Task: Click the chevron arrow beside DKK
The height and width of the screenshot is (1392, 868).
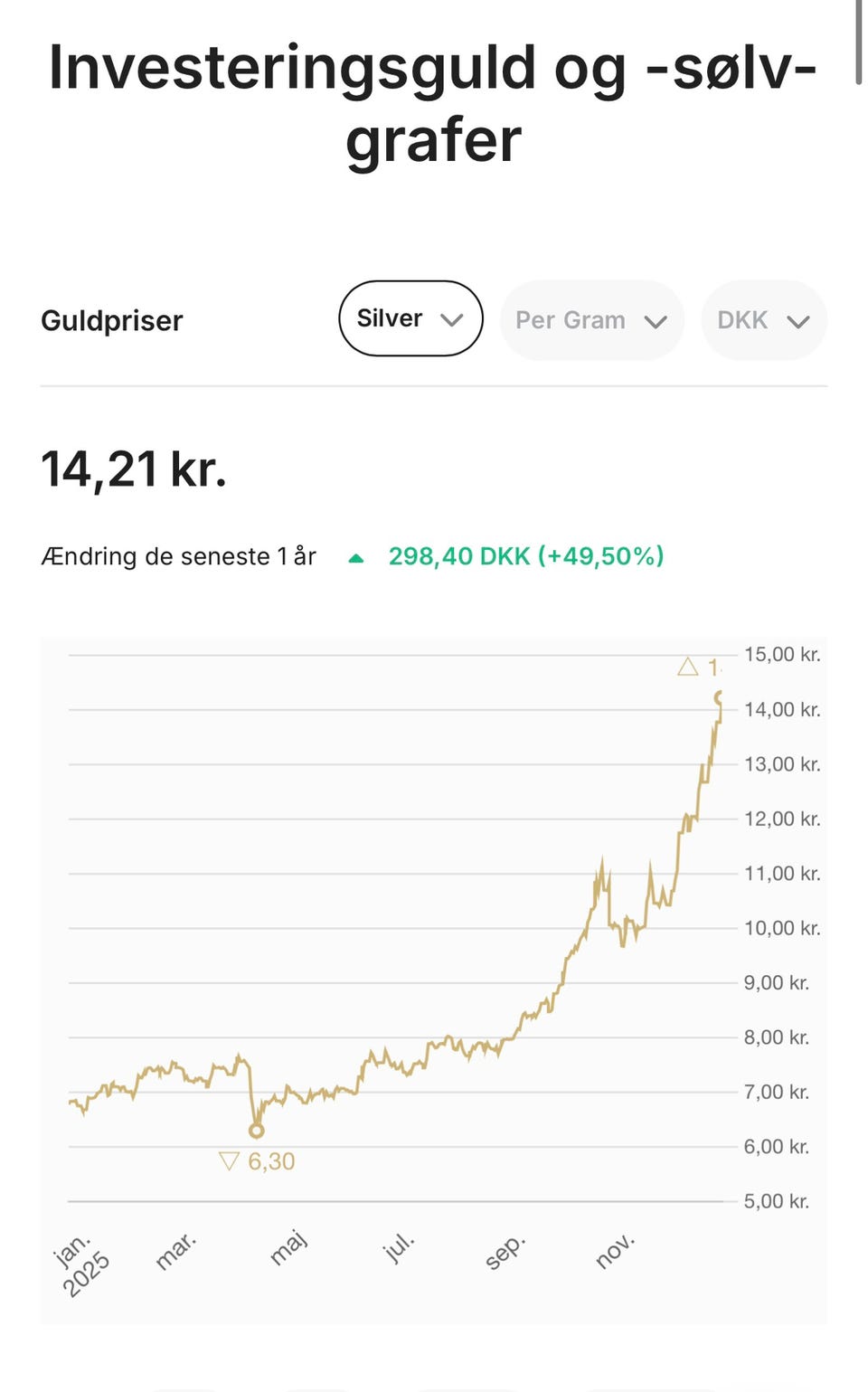Action: pos(797,322)
